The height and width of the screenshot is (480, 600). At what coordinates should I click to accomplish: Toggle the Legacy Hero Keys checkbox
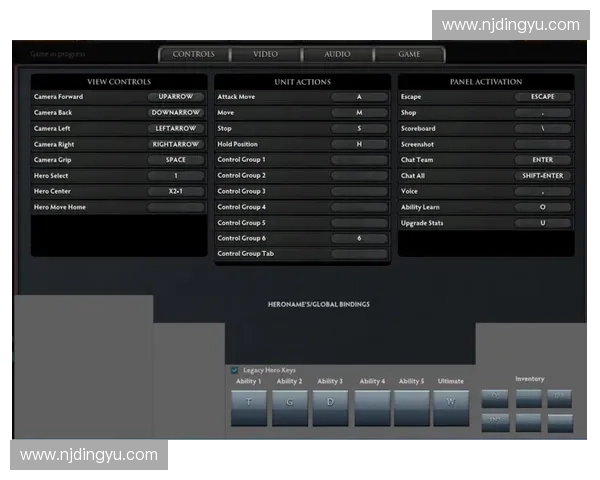tap(235, 370)
